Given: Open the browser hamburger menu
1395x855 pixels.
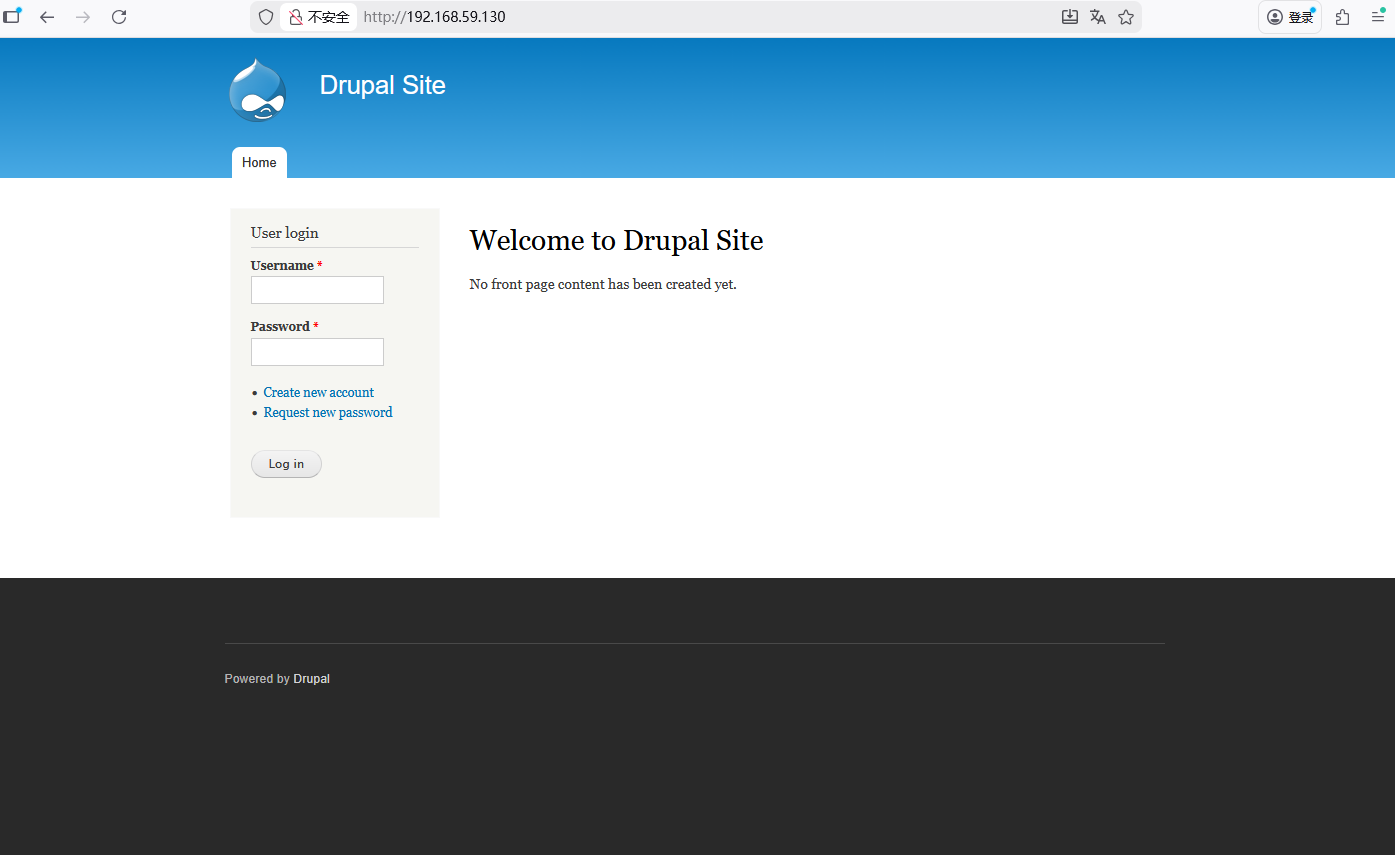Looking at the screenshot, I should (x=1378, y=17).
